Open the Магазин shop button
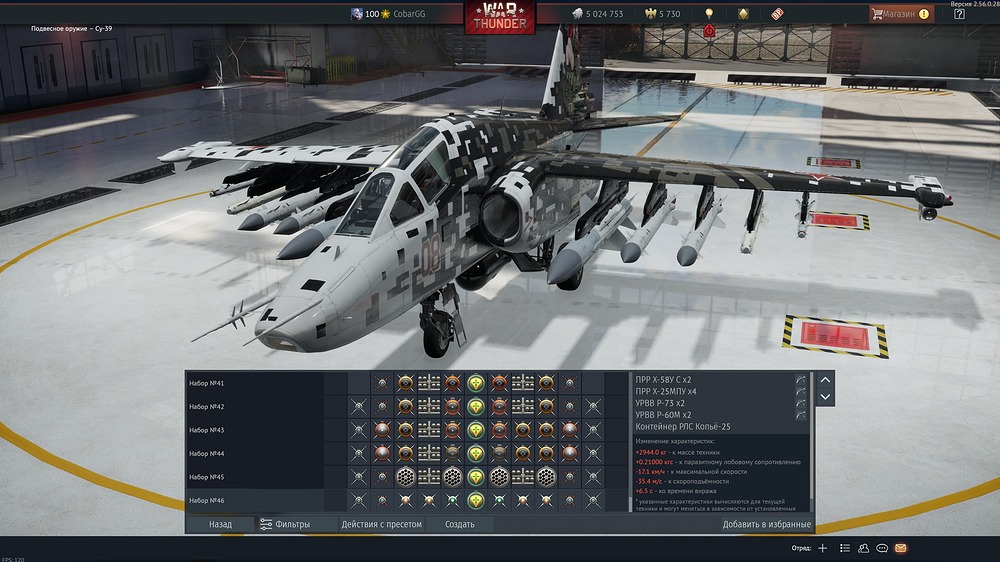Screen dimensions: 1000x562 pyautogui.click(x=901, y=14)
